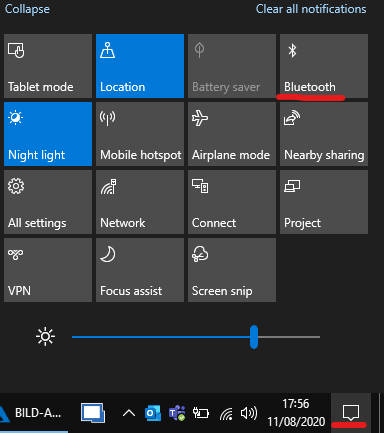The width and height of the screenshot is (384, 433).
Task: Open the BILD-A... taskbar app
Action: click(33, 413)
